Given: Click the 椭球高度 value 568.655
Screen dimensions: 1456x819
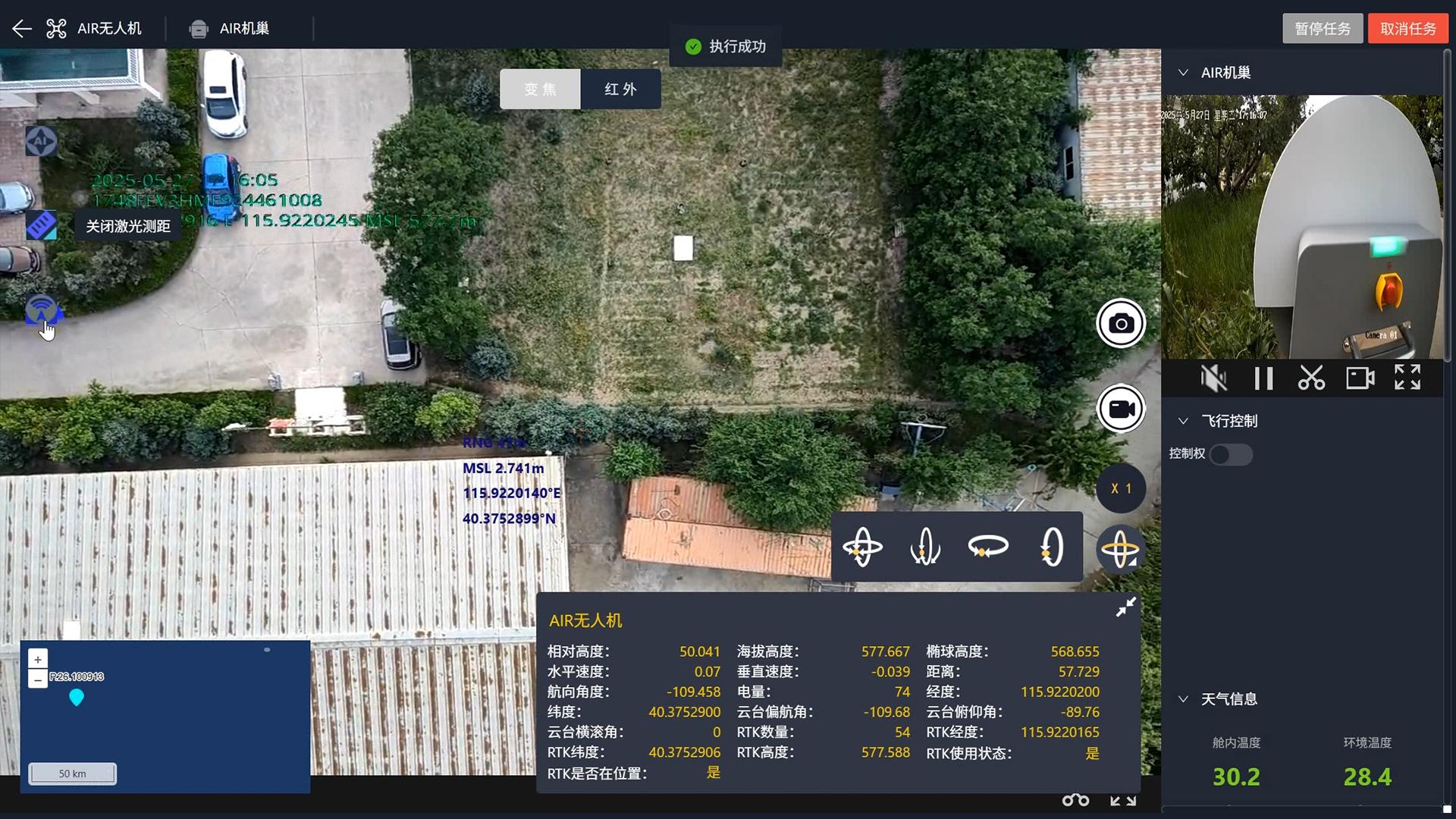Looking at the screenshot, I should pyautogui.click(x=1075, y=651).
